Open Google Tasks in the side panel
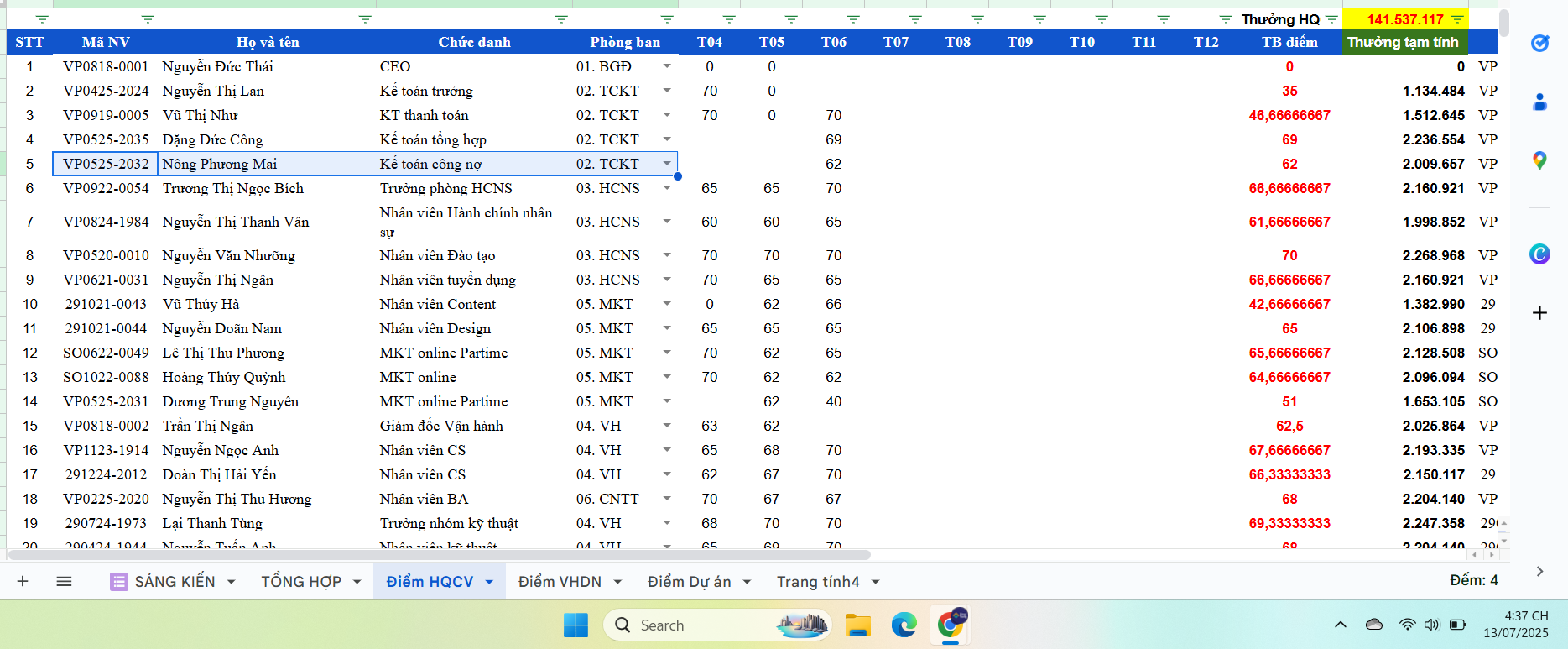 (x=1539, y=43)
